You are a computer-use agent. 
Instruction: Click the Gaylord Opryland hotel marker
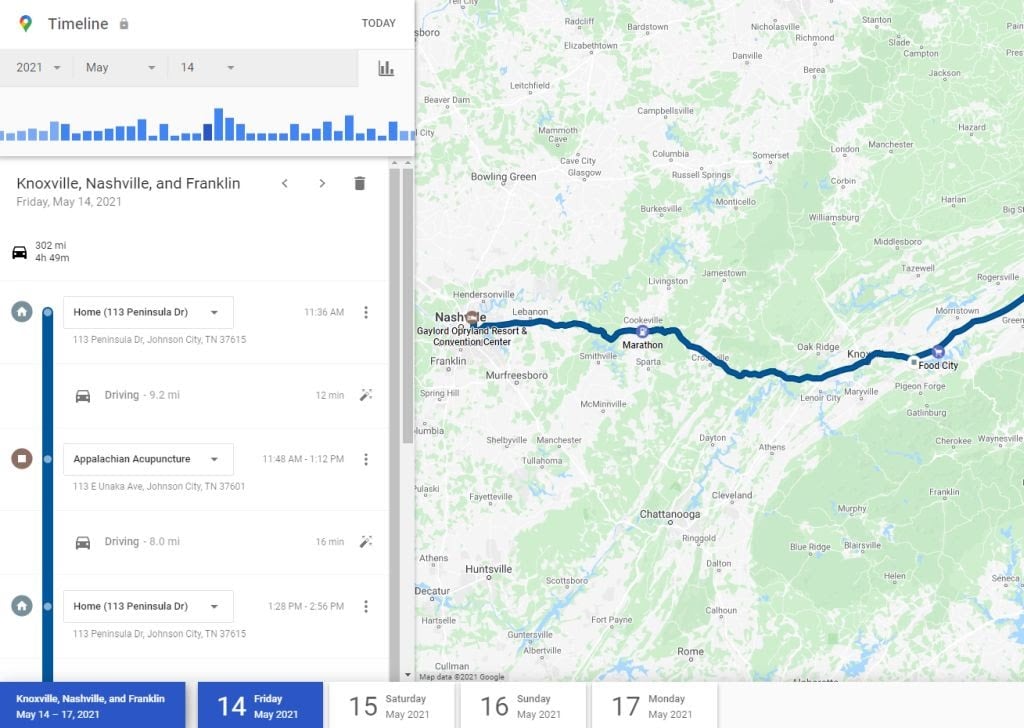472,319
